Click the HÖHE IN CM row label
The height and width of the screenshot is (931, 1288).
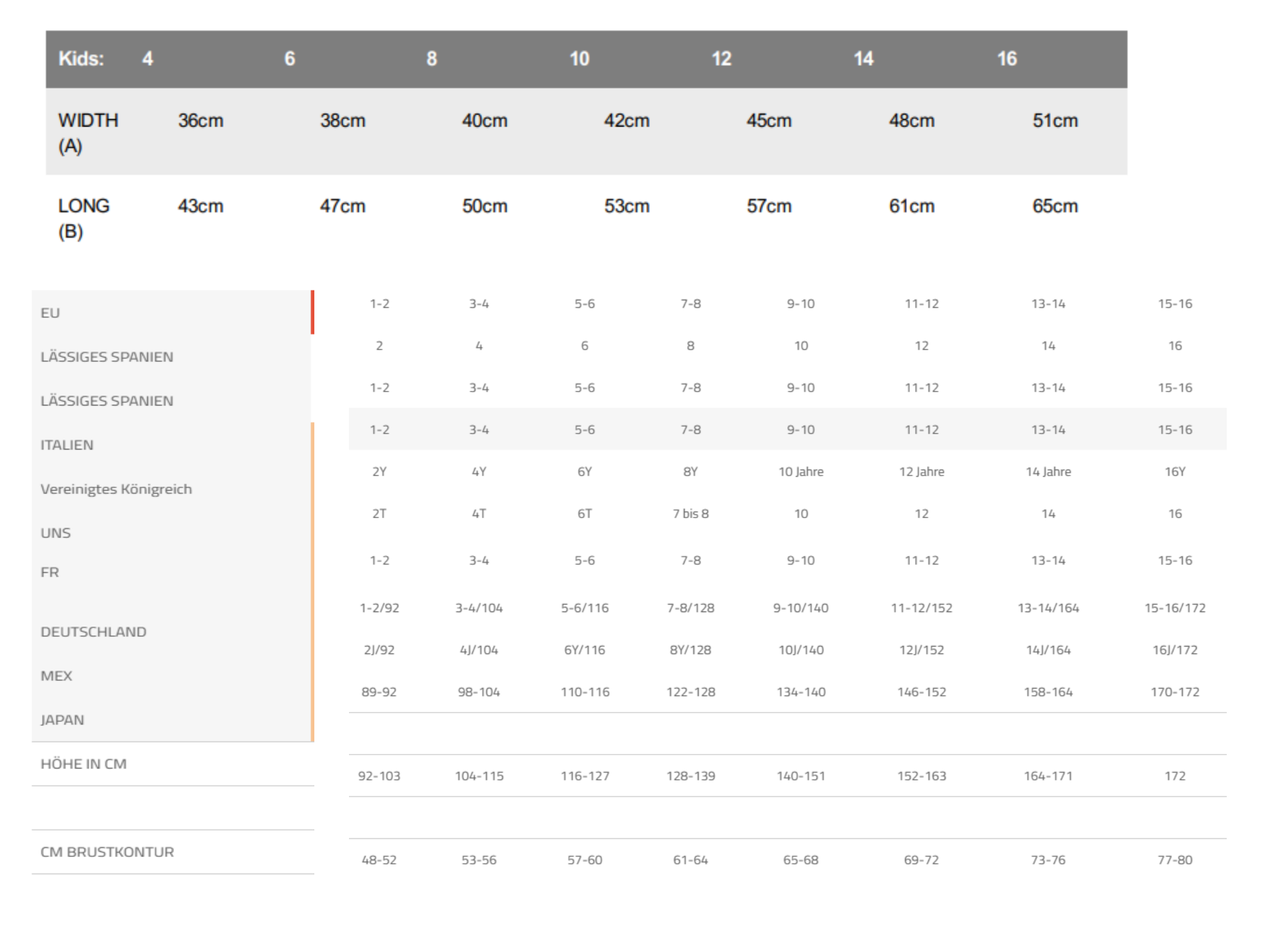coord(83,764)
